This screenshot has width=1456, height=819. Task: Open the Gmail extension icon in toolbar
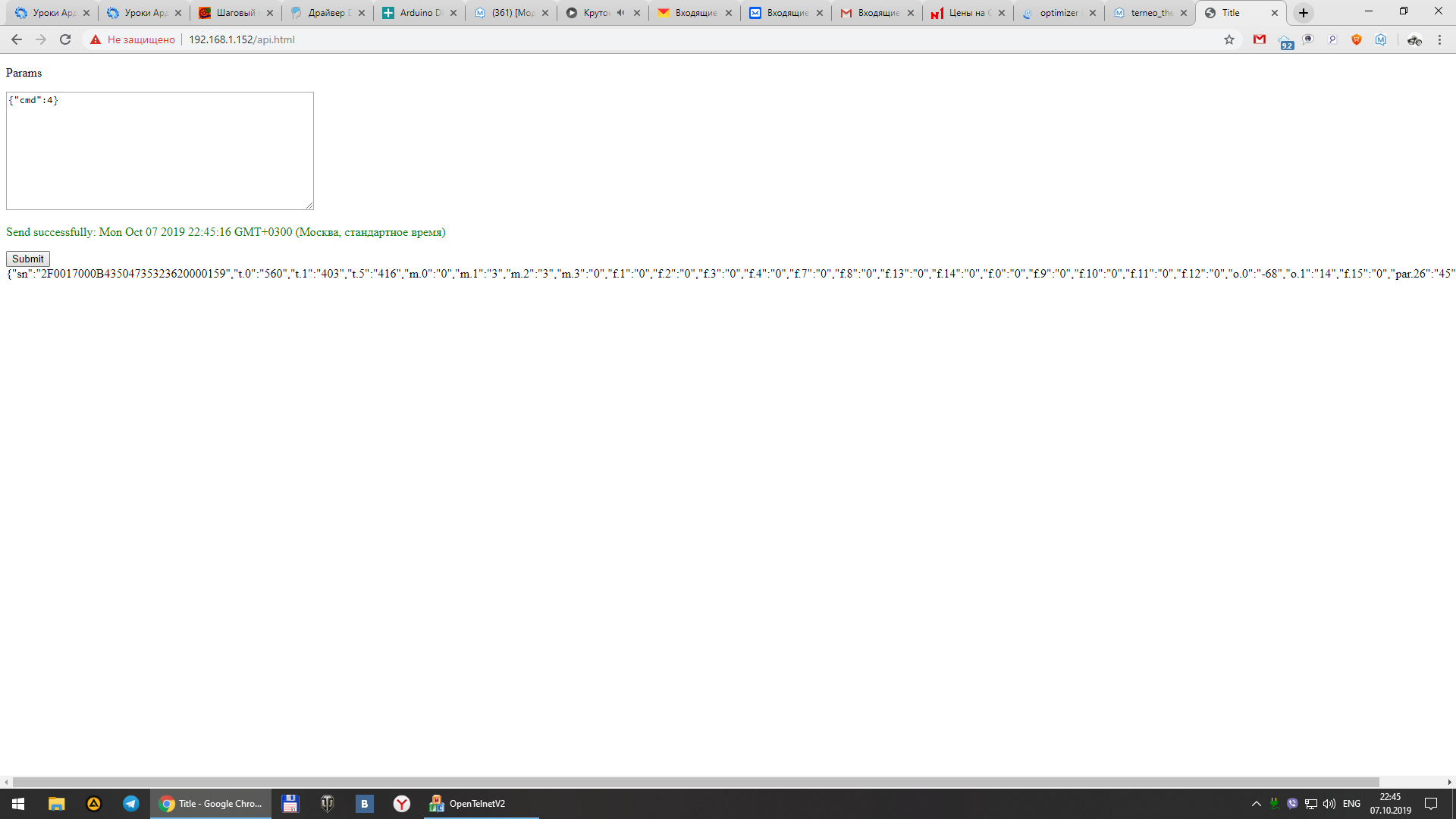[x=1260, y=39]
